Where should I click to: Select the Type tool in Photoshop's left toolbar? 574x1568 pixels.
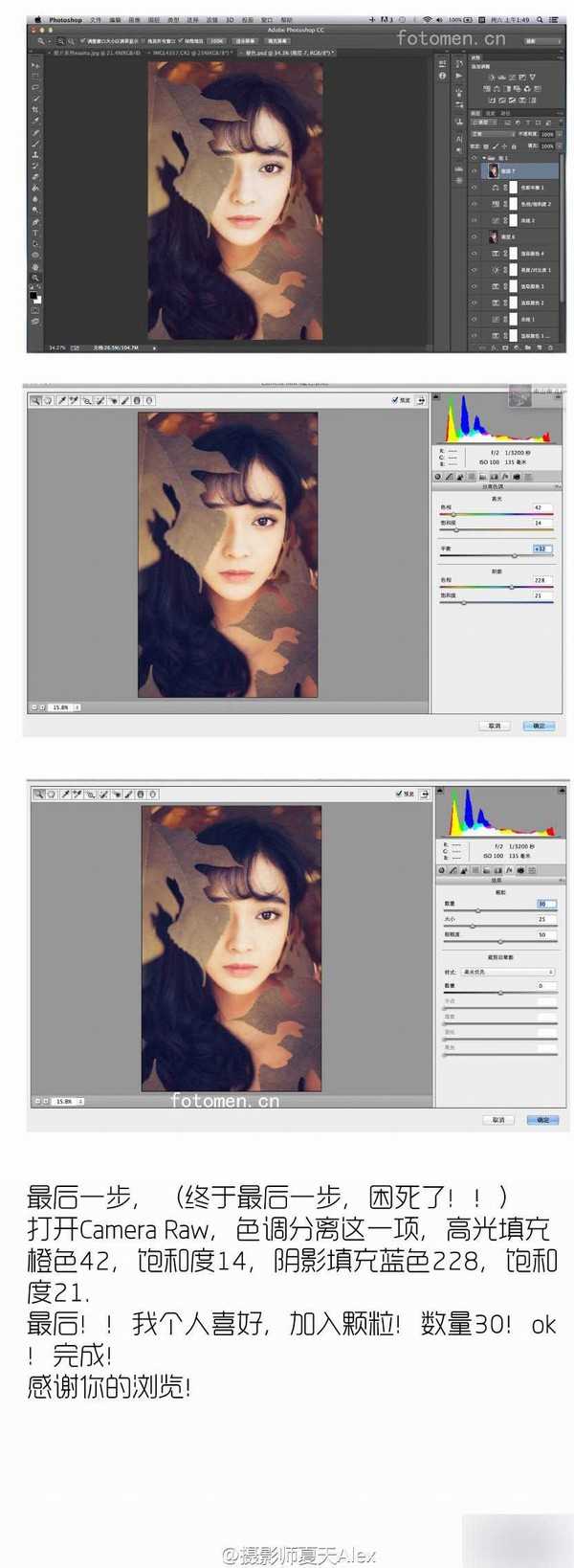click(36, 233)
